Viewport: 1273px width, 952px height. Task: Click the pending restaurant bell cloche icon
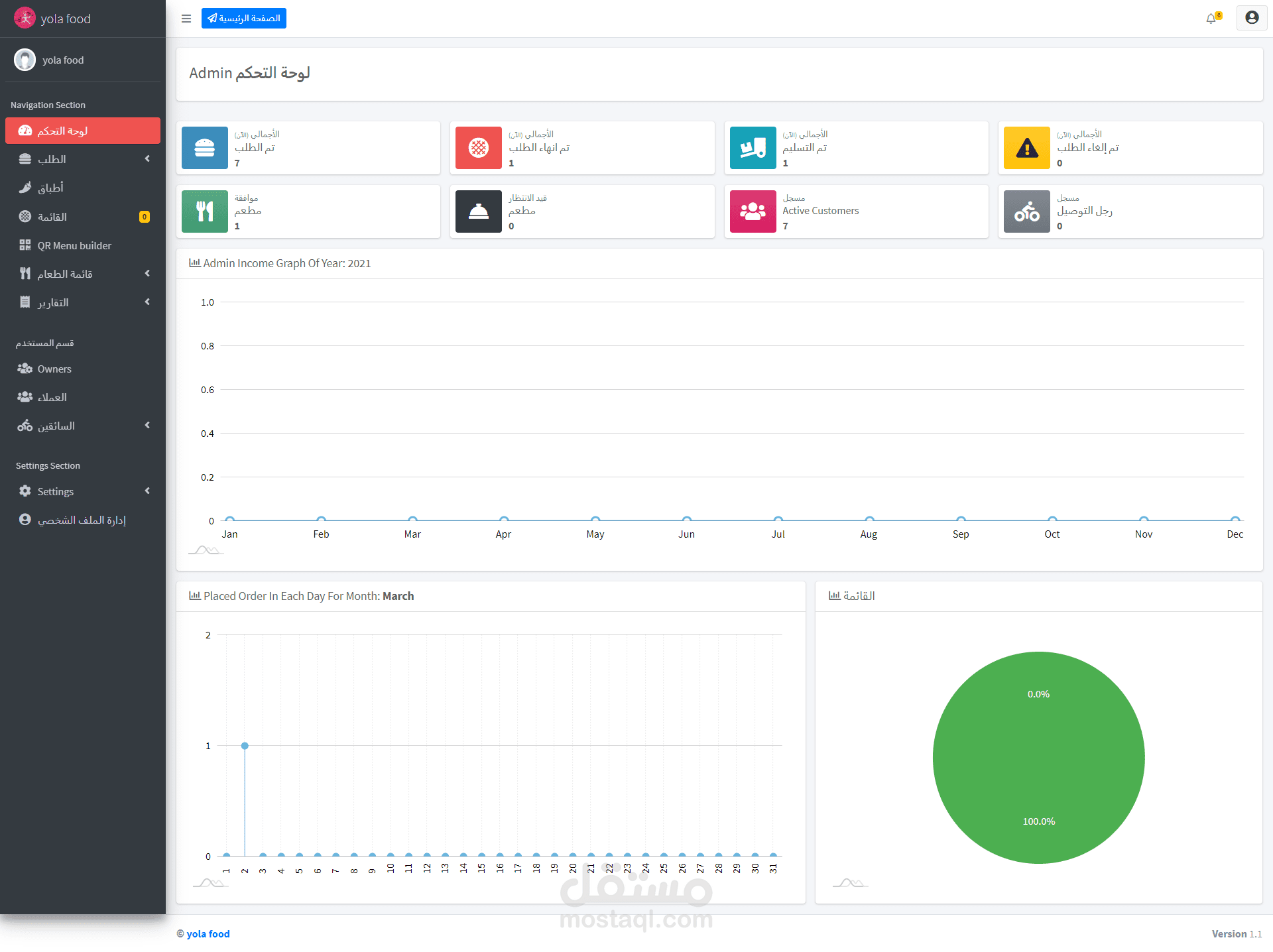click(x=479, y=211)
